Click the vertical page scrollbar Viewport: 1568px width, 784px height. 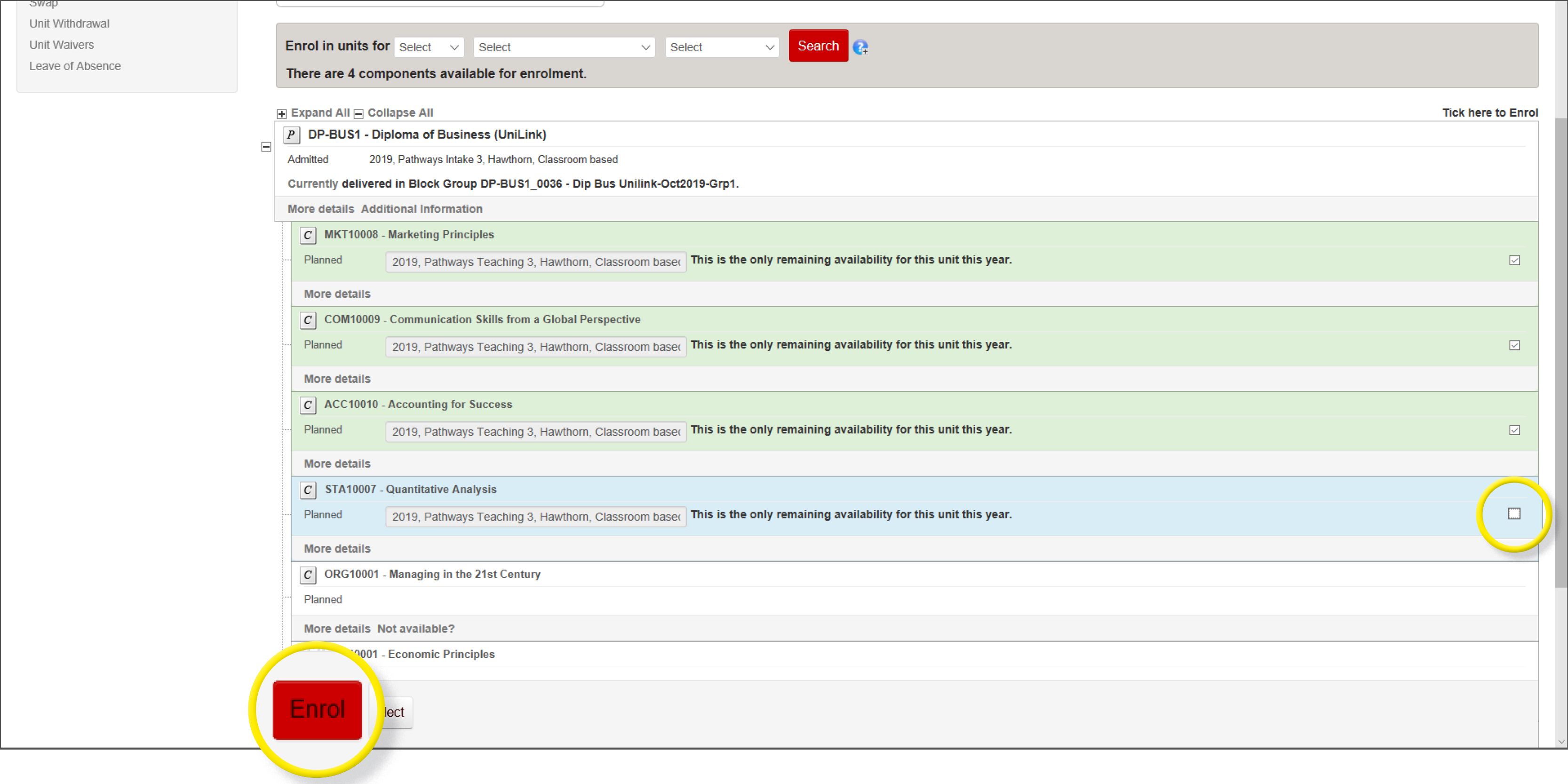coord(1560,353)
